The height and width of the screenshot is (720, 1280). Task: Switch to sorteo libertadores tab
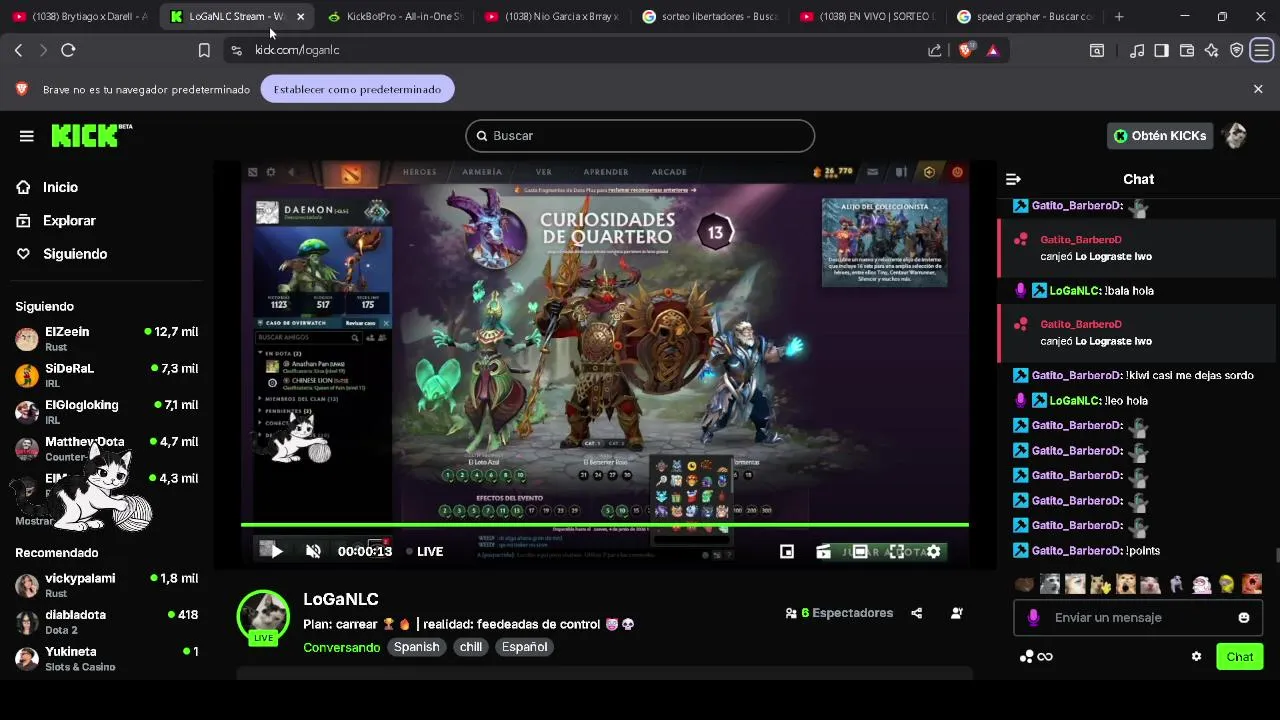pos(709,16)
